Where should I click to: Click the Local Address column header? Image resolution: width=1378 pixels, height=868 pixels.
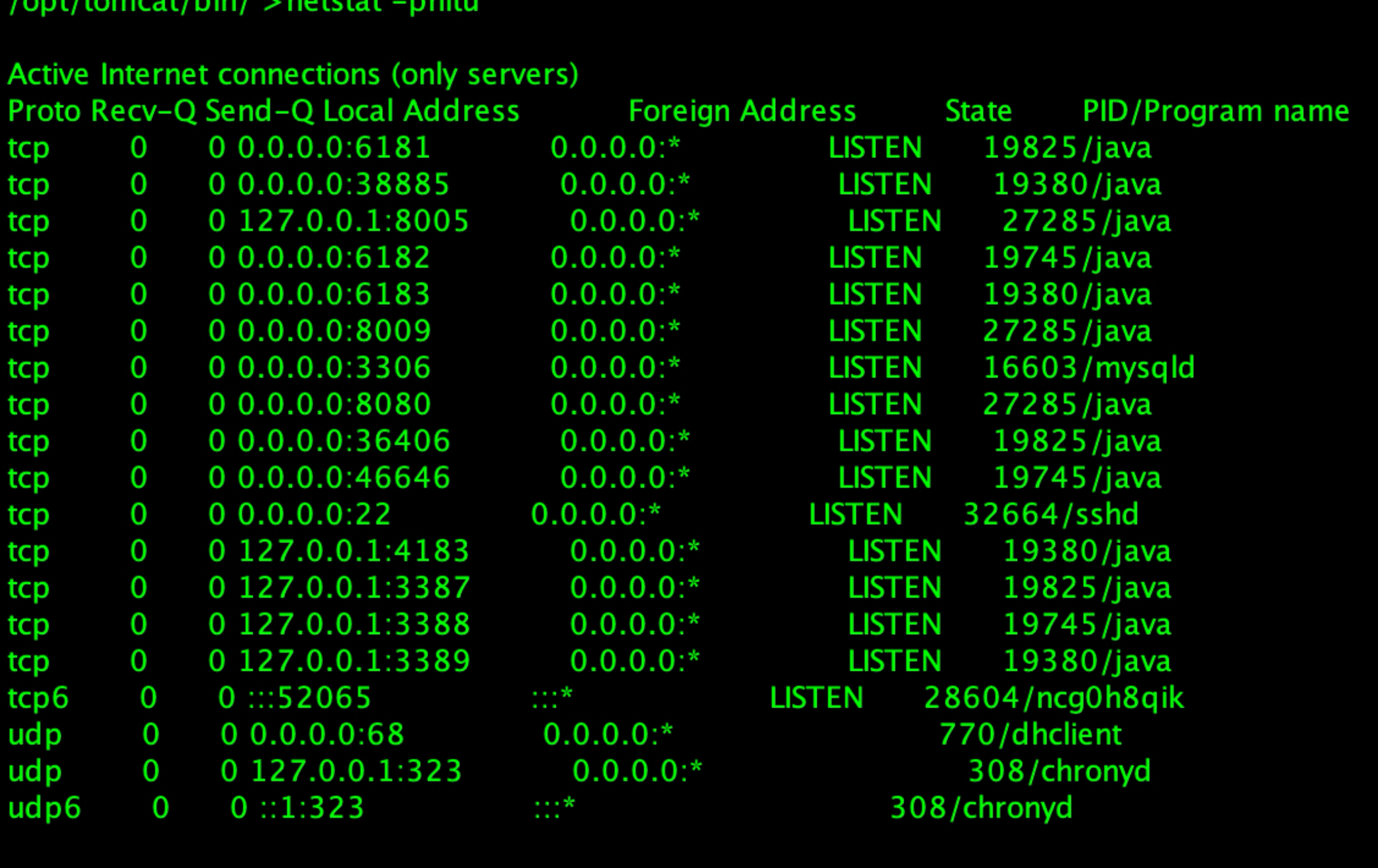point(421,112)
